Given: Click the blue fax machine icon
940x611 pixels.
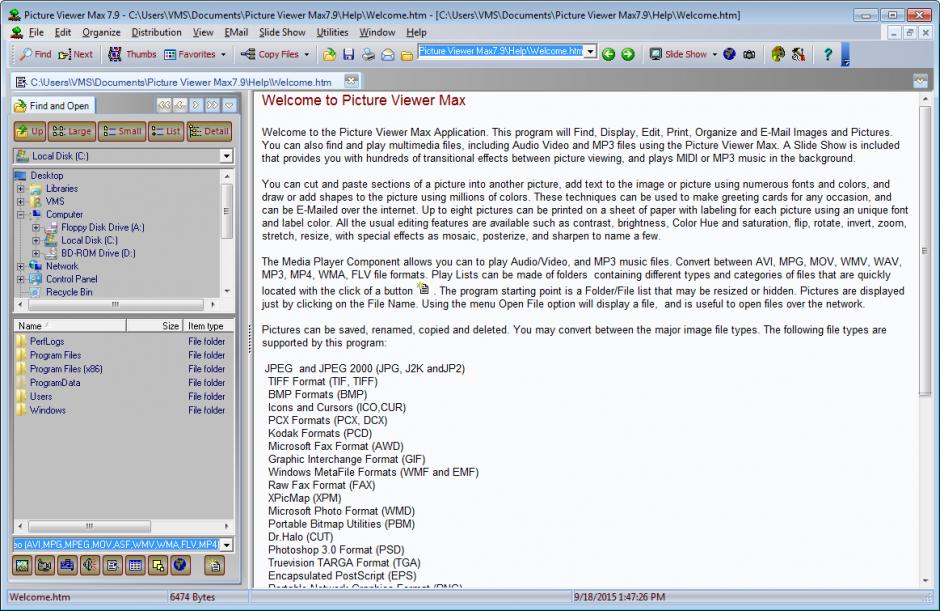Looking at the screenshot, I should (x=67, y=565).
